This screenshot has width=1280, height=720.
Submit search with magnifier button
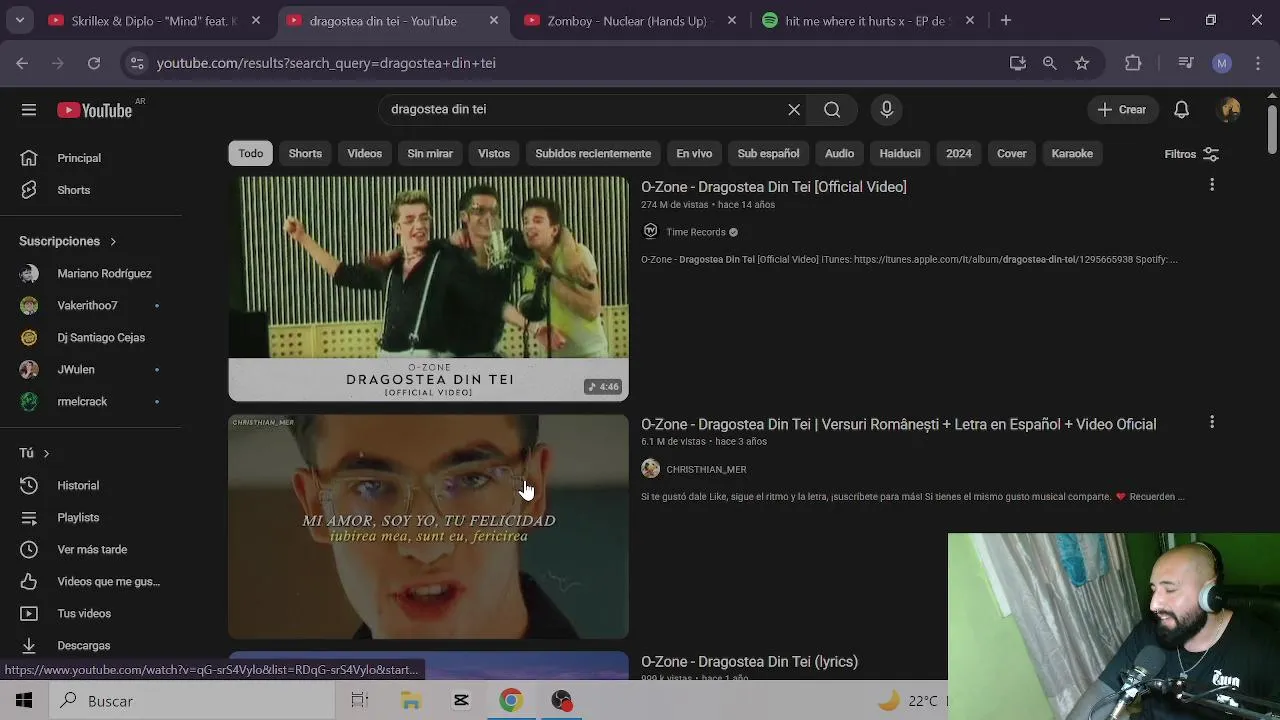pyautogui.click(x=832, y=109)
